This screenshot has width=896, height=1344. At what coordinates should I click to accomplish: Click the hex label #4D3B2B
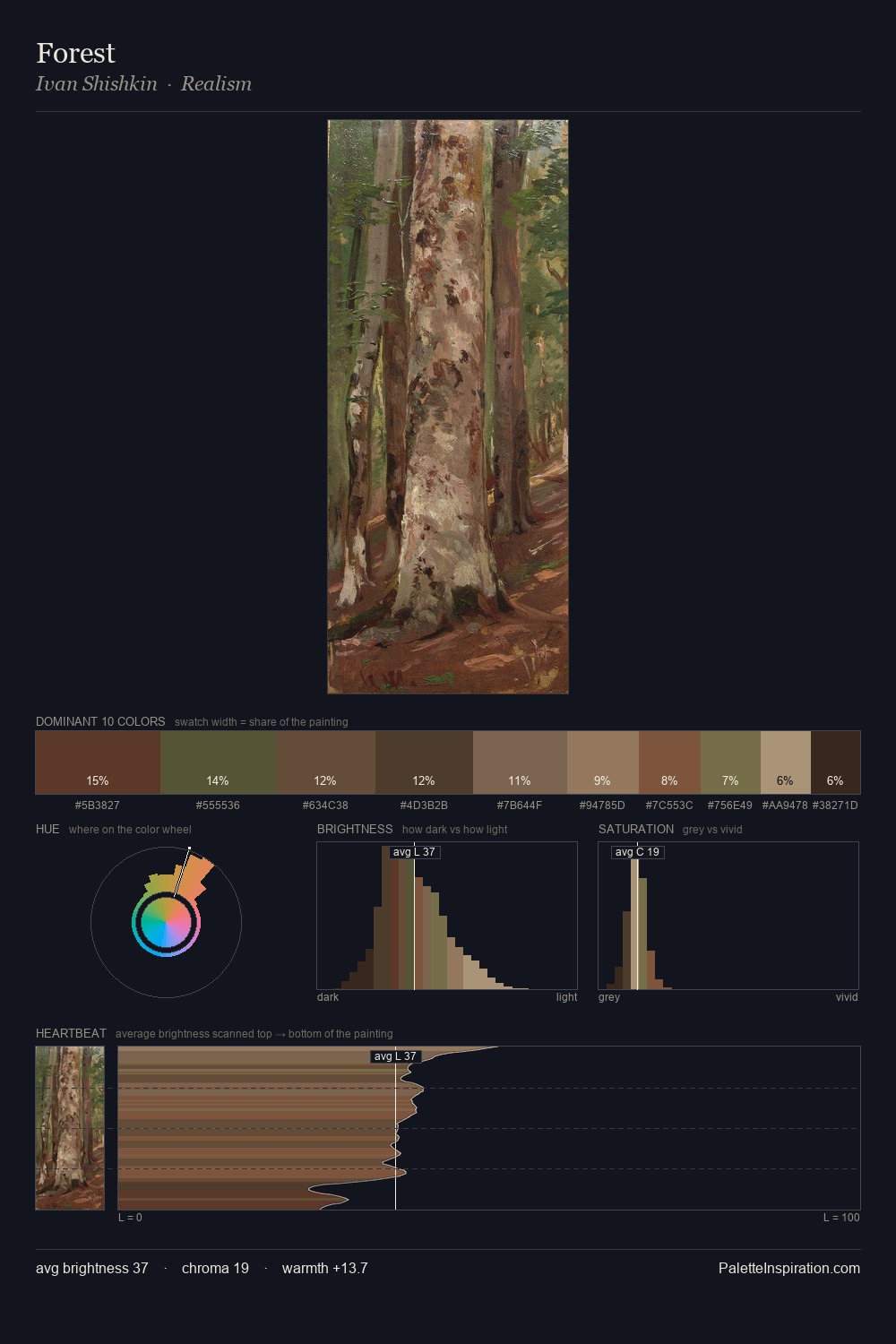point(424,806)
